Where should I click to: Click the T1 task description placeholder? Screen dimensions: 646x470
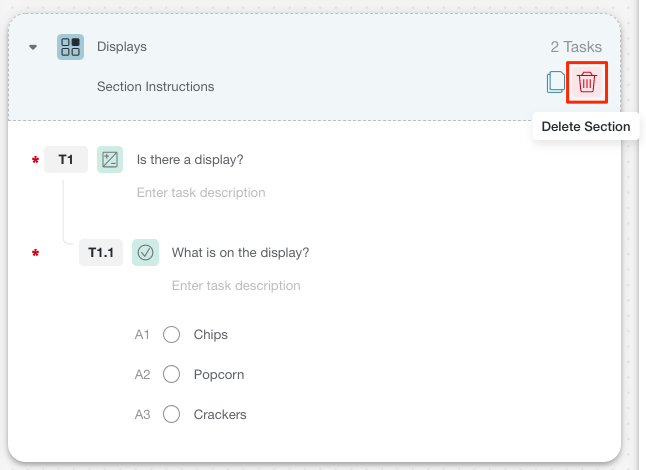click(201, 193)
